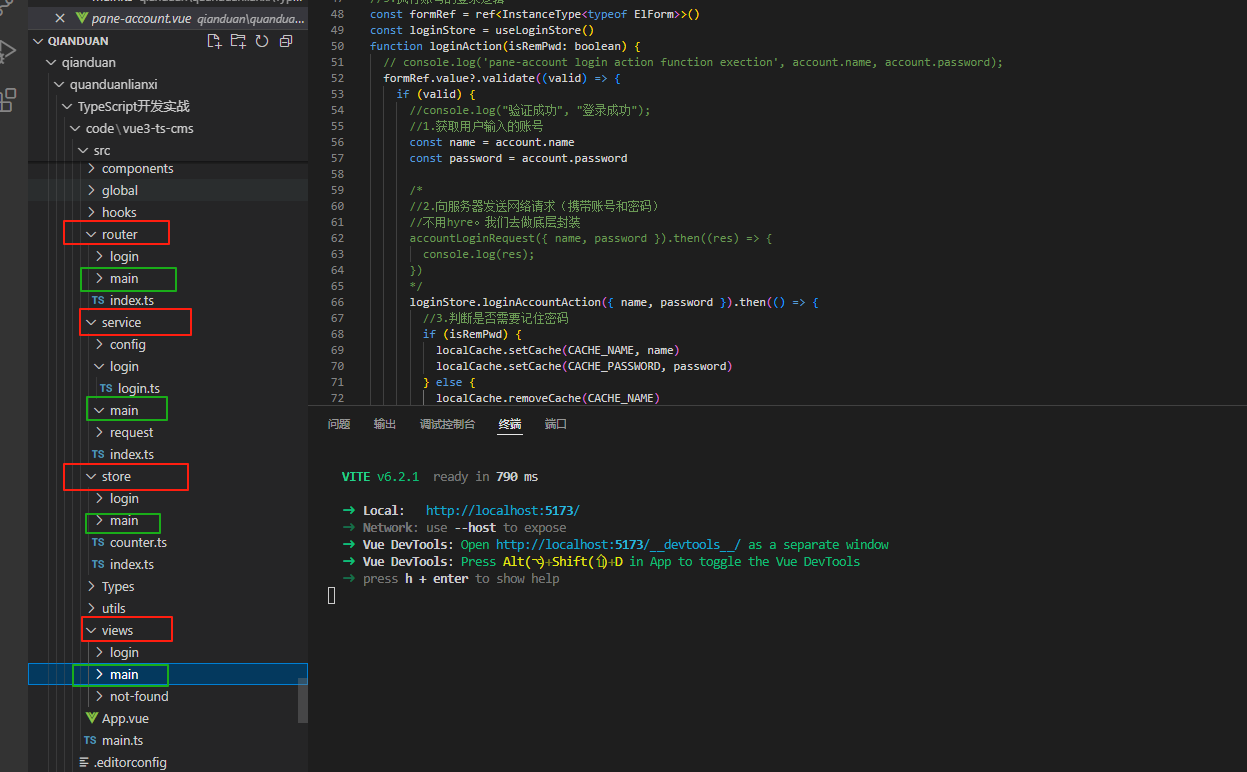Click the 'VITE v6.2.1 ready' terminal text
1247x772 pixels.
(x=440, y=477)
